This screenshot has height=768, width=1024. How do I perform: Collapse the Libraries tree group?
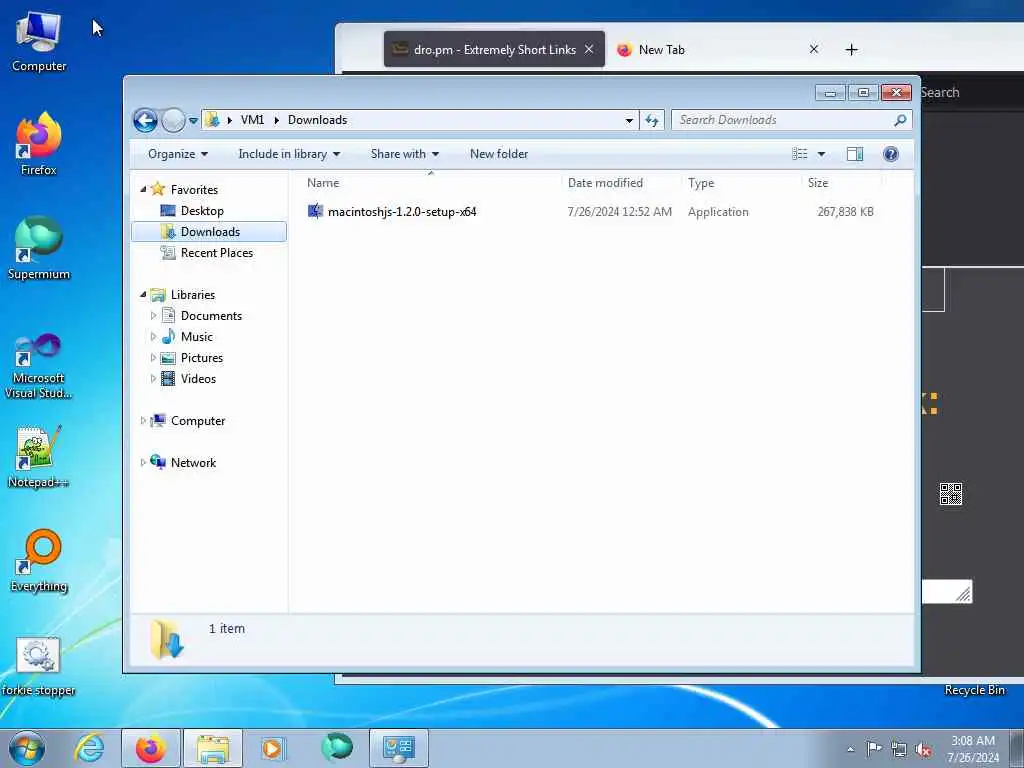coord(144,295)
